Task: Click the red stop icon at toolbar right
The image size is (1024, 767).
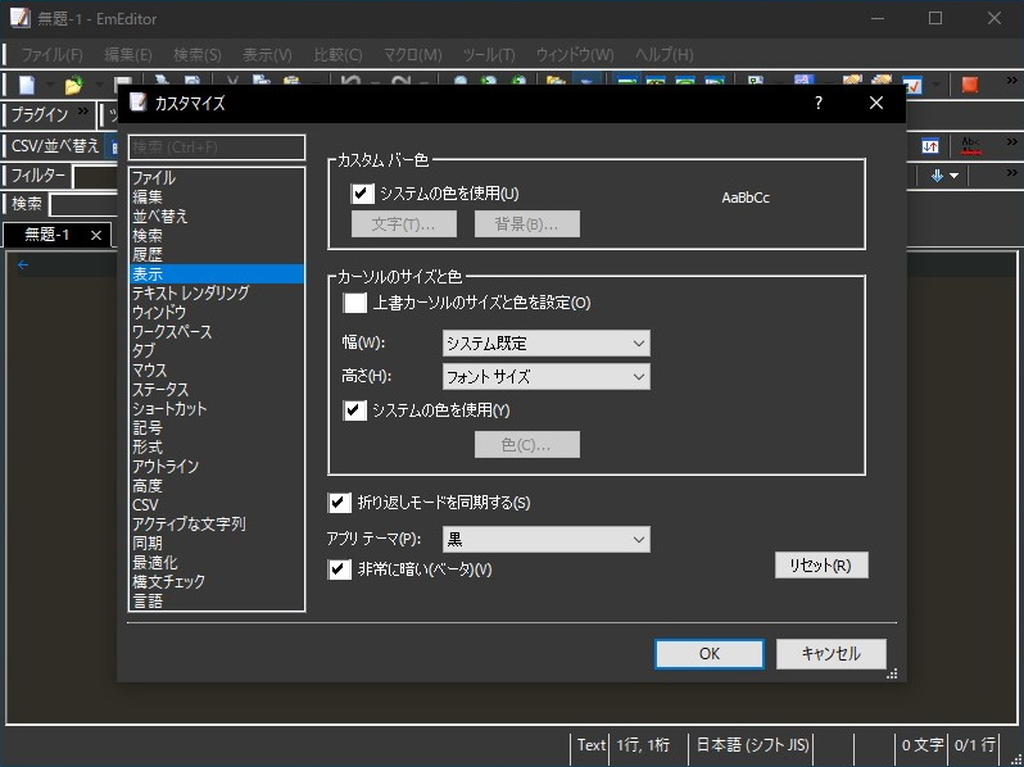Action: click(969, 86)
